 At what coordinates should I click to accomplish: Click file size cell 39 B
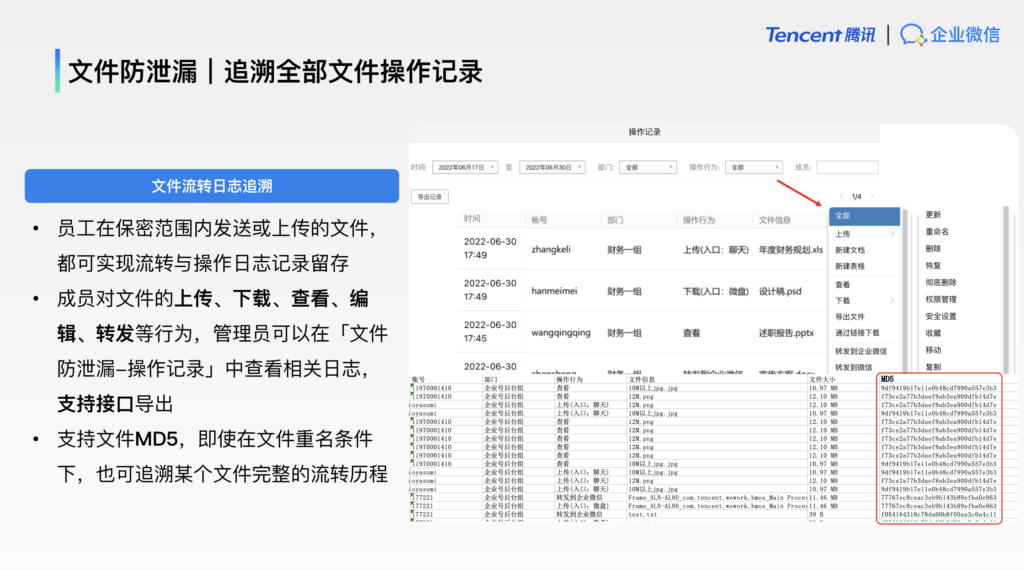(818, 515)
